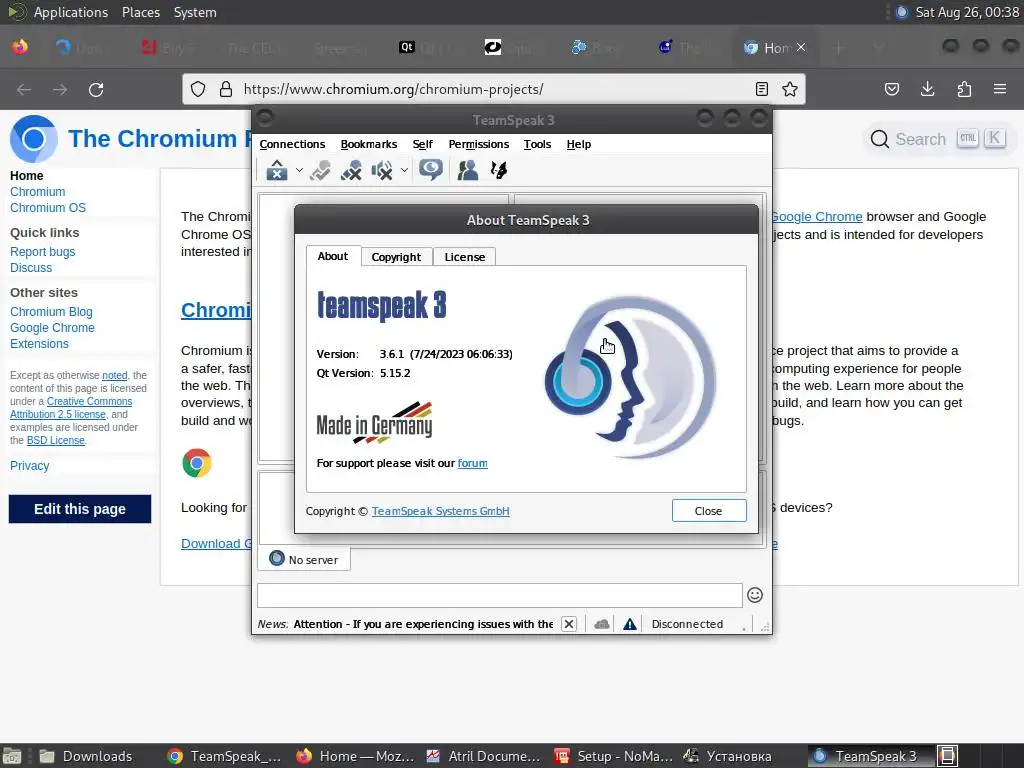Bookmark this page with the star icon
Viewport: 1024px width, 768px height.
tap(790, 89)
